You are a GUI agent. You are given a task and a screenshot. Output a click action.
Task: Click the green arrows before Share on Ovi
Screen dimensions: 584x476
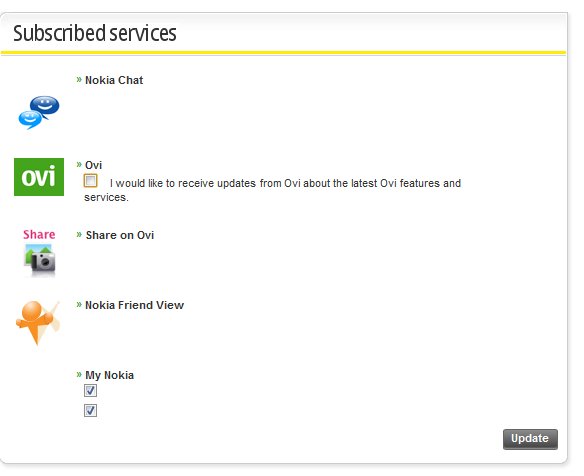tap(79, 234)
